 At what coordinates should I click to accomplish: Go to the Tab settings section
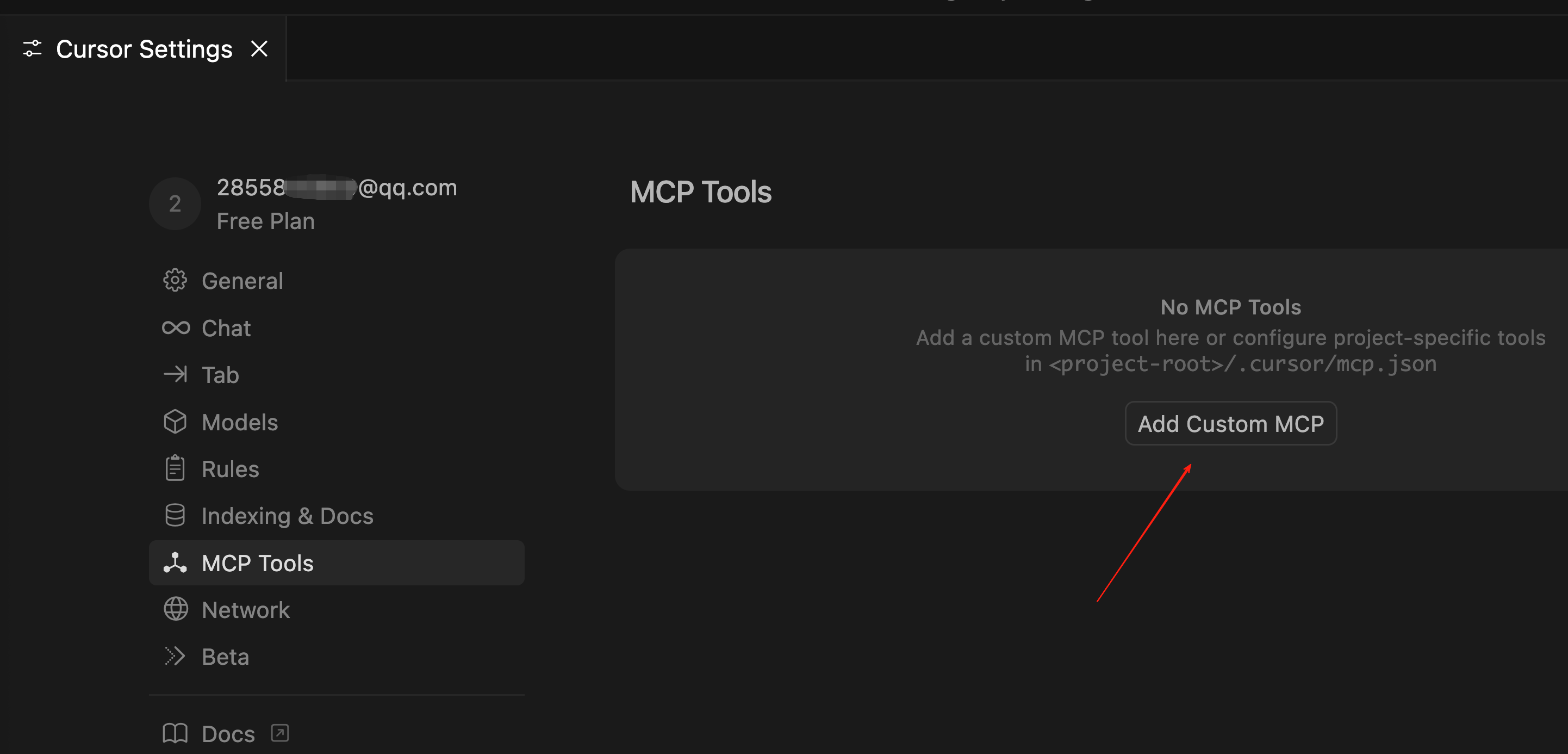click(x=336, y=375)
